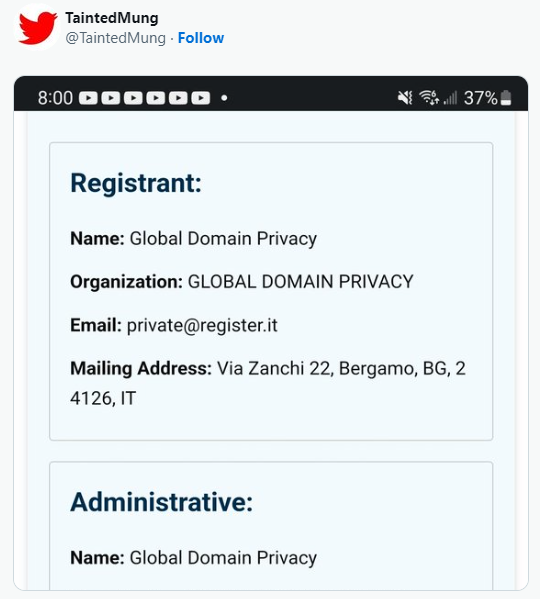The image size is (540, 599).
Task: Click the red Twitter bird avatar
Action: click(x=37, y=28)
